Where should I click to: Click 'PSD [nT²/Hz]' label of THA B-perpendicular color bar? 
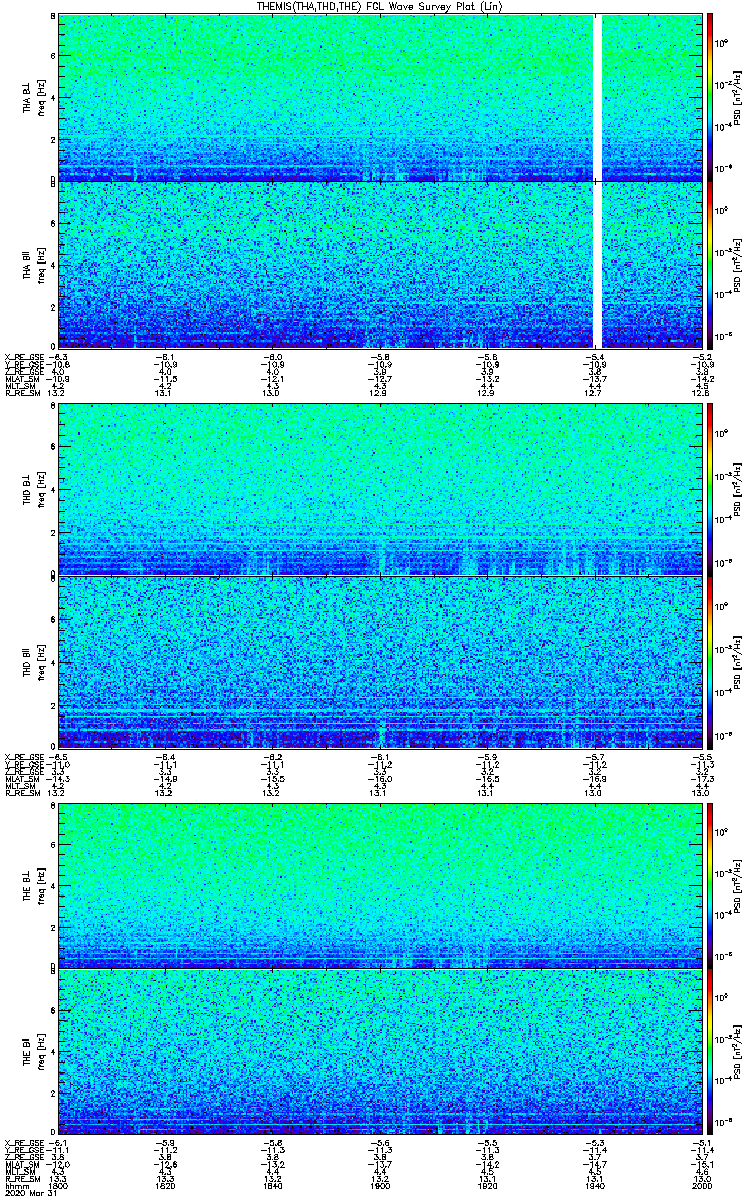click(x=735, y=97)
